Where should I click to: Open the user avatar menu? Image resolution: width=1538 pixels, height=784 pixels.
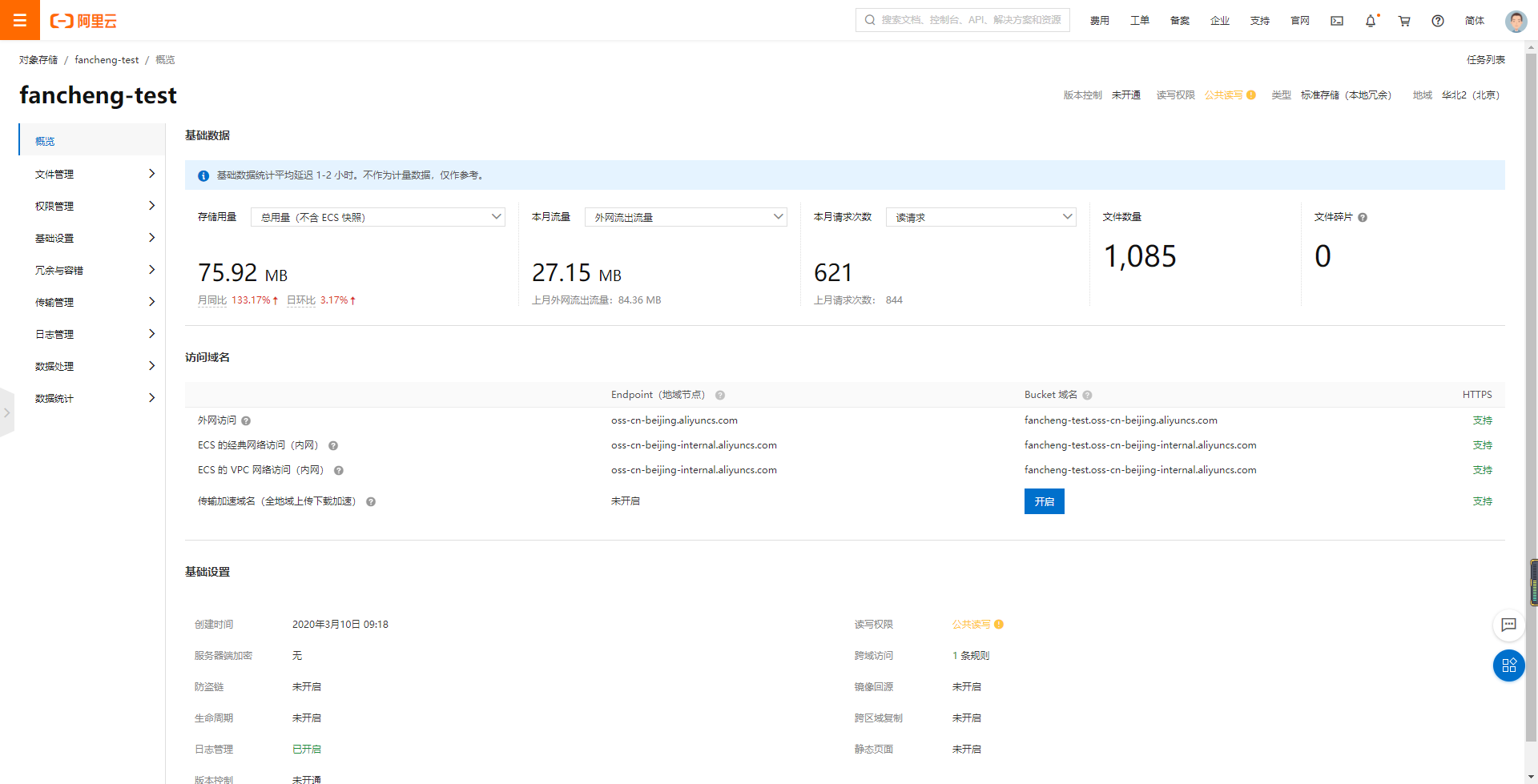point(1516,21)
